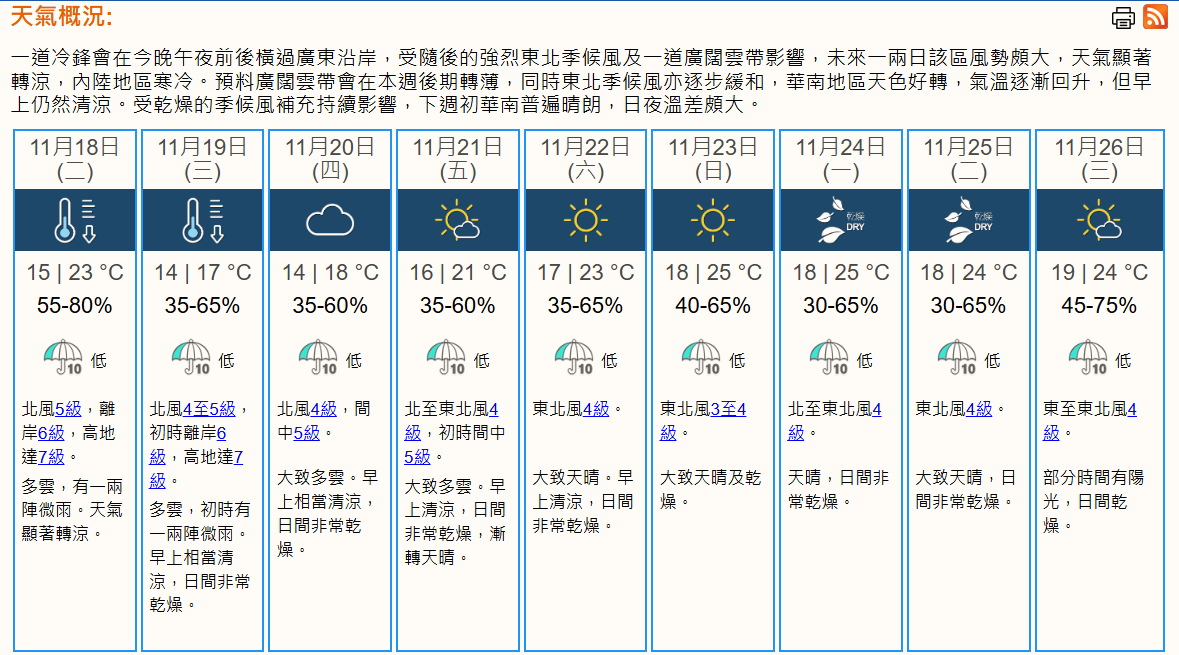The image size is (1179, 655).
Task: Click the Nov 23 umbrella rain probability icon
Action: pyautogui.click(x=701, y=357)
